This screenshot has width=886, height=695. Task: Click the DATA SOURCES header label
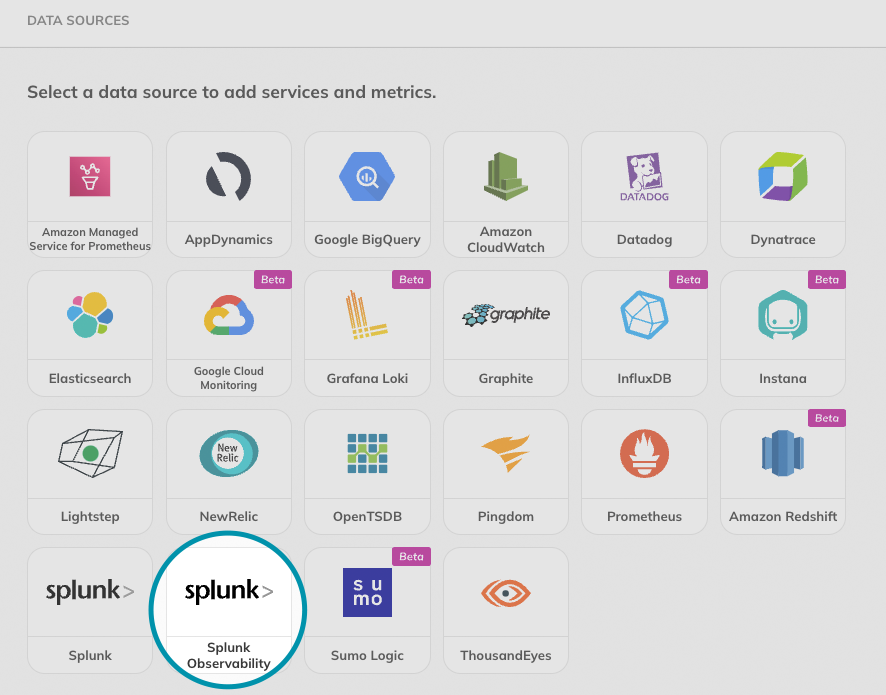coord(78,20)
